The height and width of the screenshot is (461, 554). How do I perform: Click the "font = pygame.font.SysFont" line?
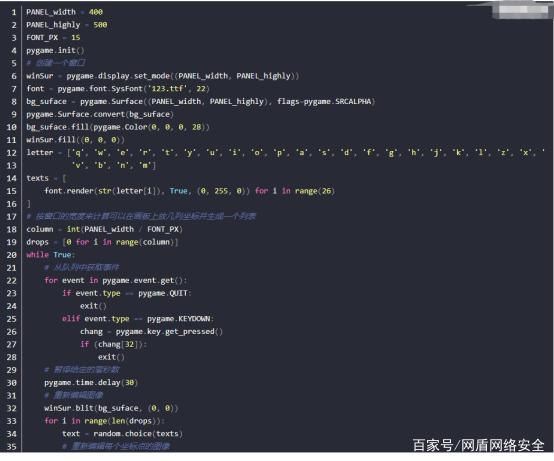tap(118, 89)
